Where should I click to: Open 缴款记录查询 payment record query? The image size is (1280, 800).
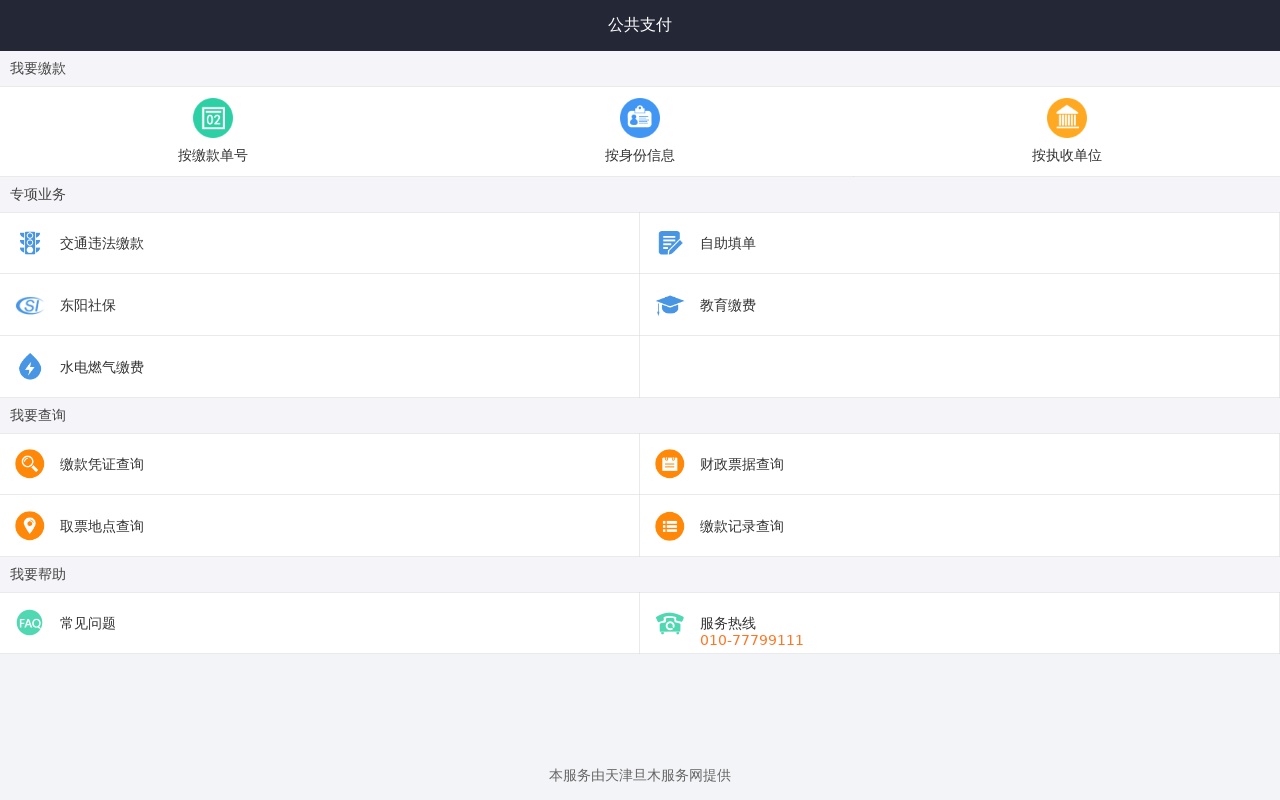coord(742,527)
